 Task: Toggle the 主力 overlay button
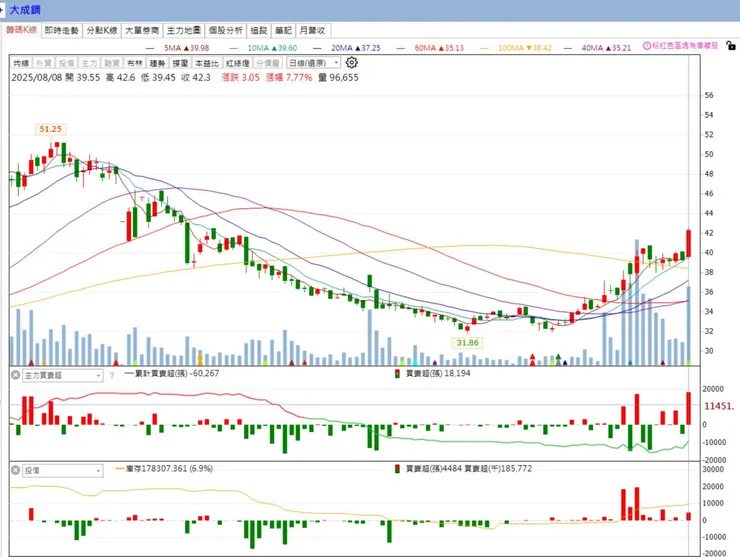(x=89, y=63)
